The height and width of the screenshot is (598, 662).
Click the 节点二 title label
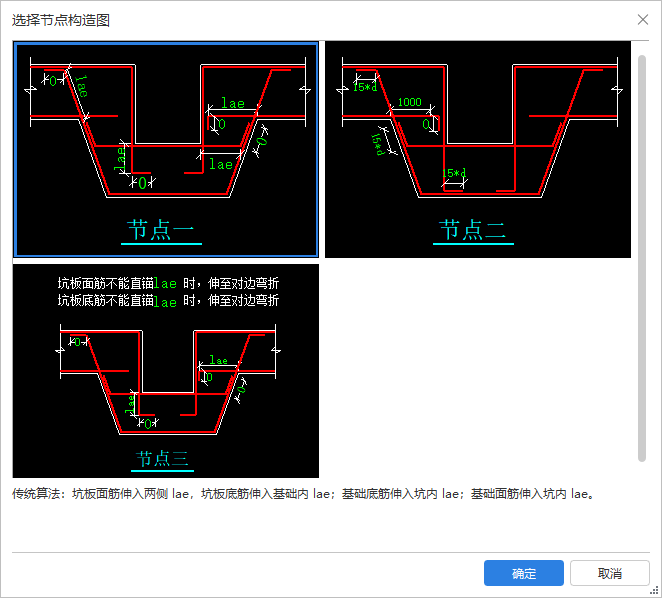tap(472, 231)
